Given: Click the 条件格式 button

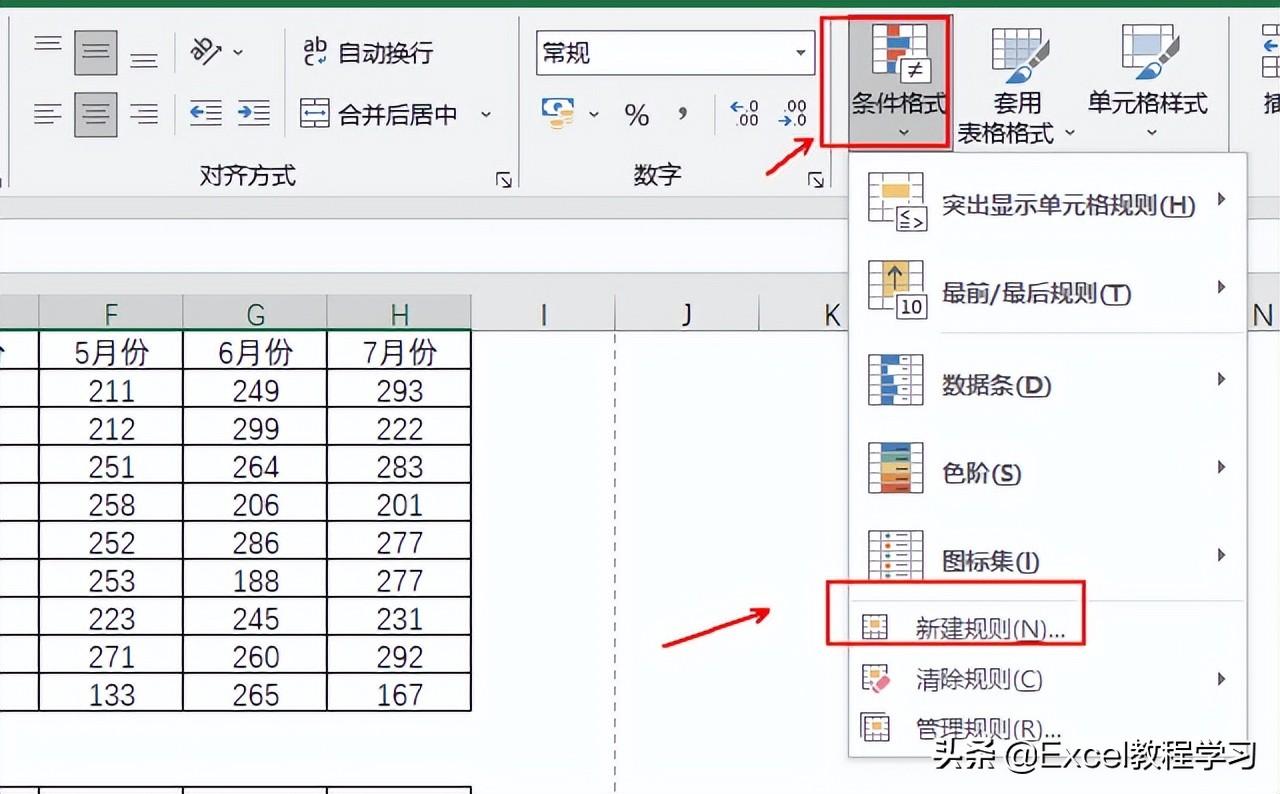Looking at the screenshot, I should [899, 83].
